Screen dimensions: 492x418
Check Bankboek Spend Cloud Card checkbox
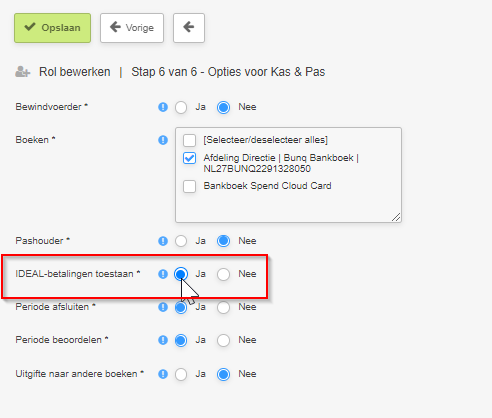tap(189, 186)
